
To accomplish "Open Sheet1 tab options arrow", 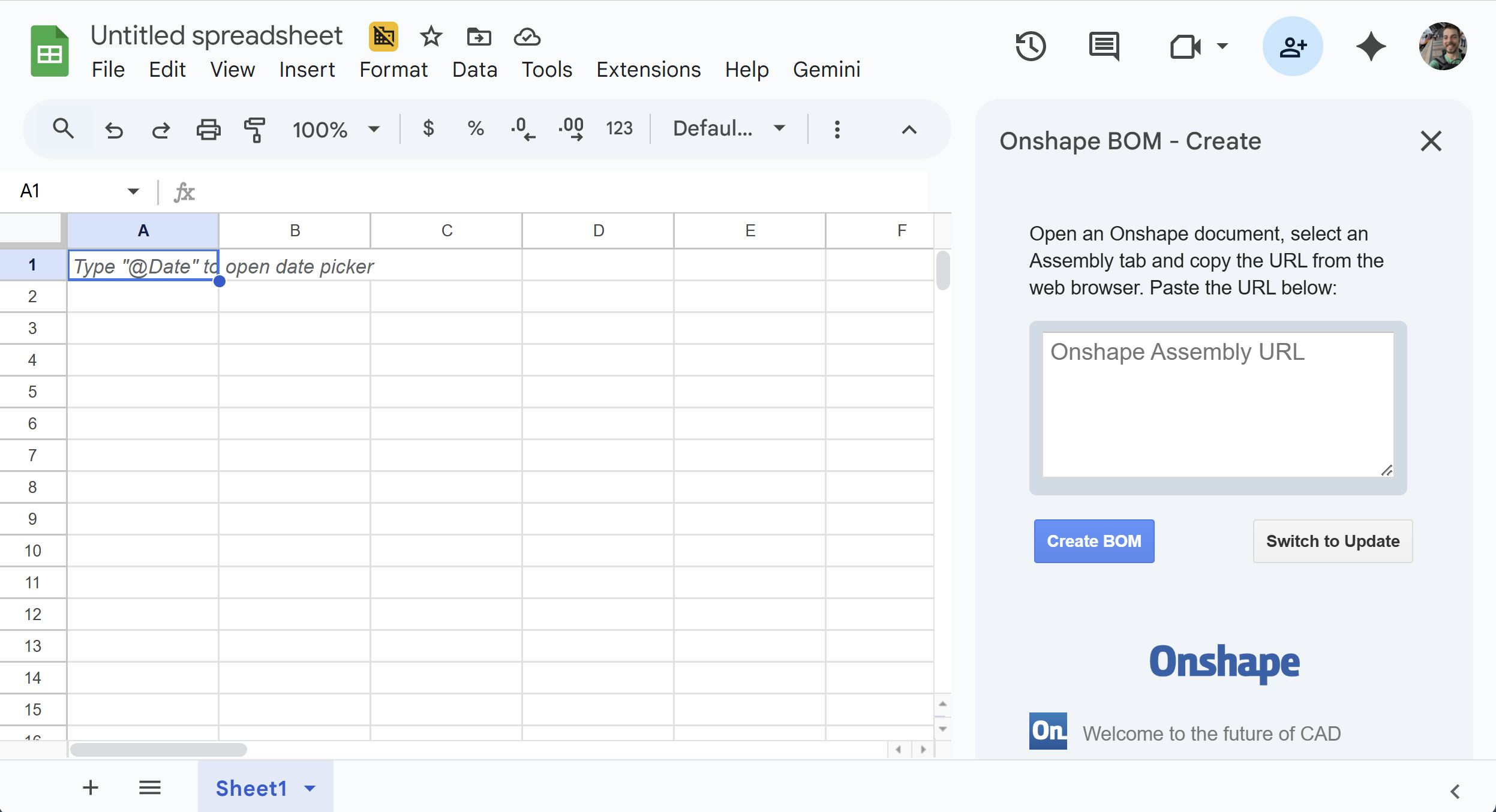I will click(310, 788).
